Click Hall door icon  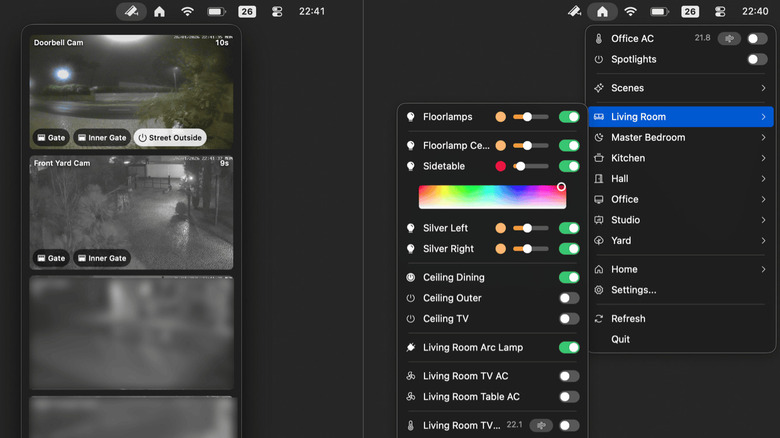coord(599,179)
